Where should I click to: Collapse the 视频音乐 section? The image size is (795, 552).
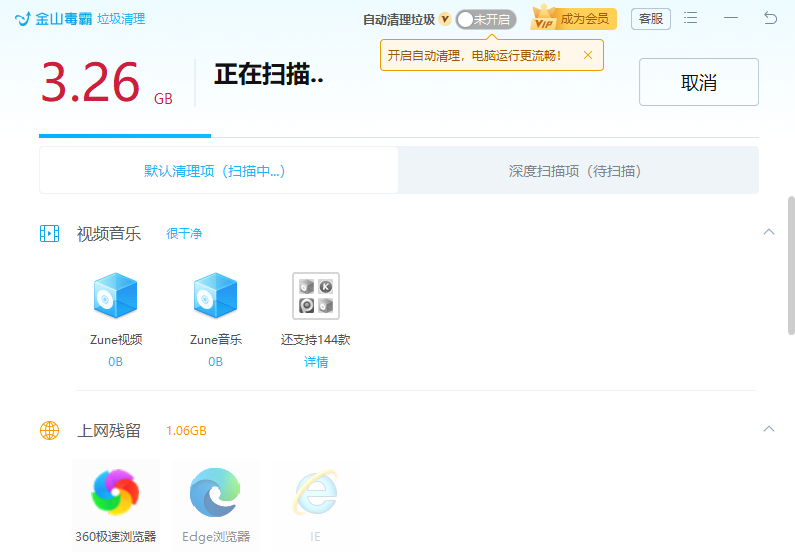(x=768, y=232)
